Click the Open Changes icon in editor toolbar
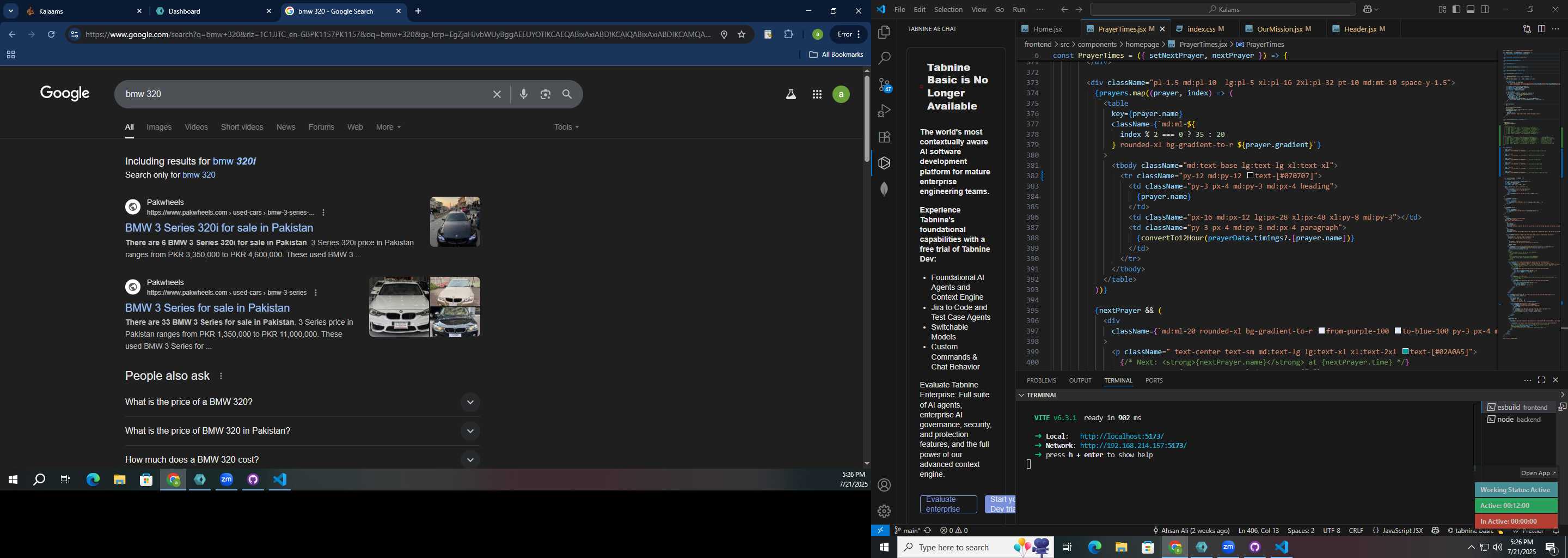The height and width of the screenshot is (558, 1568). 1527,29
